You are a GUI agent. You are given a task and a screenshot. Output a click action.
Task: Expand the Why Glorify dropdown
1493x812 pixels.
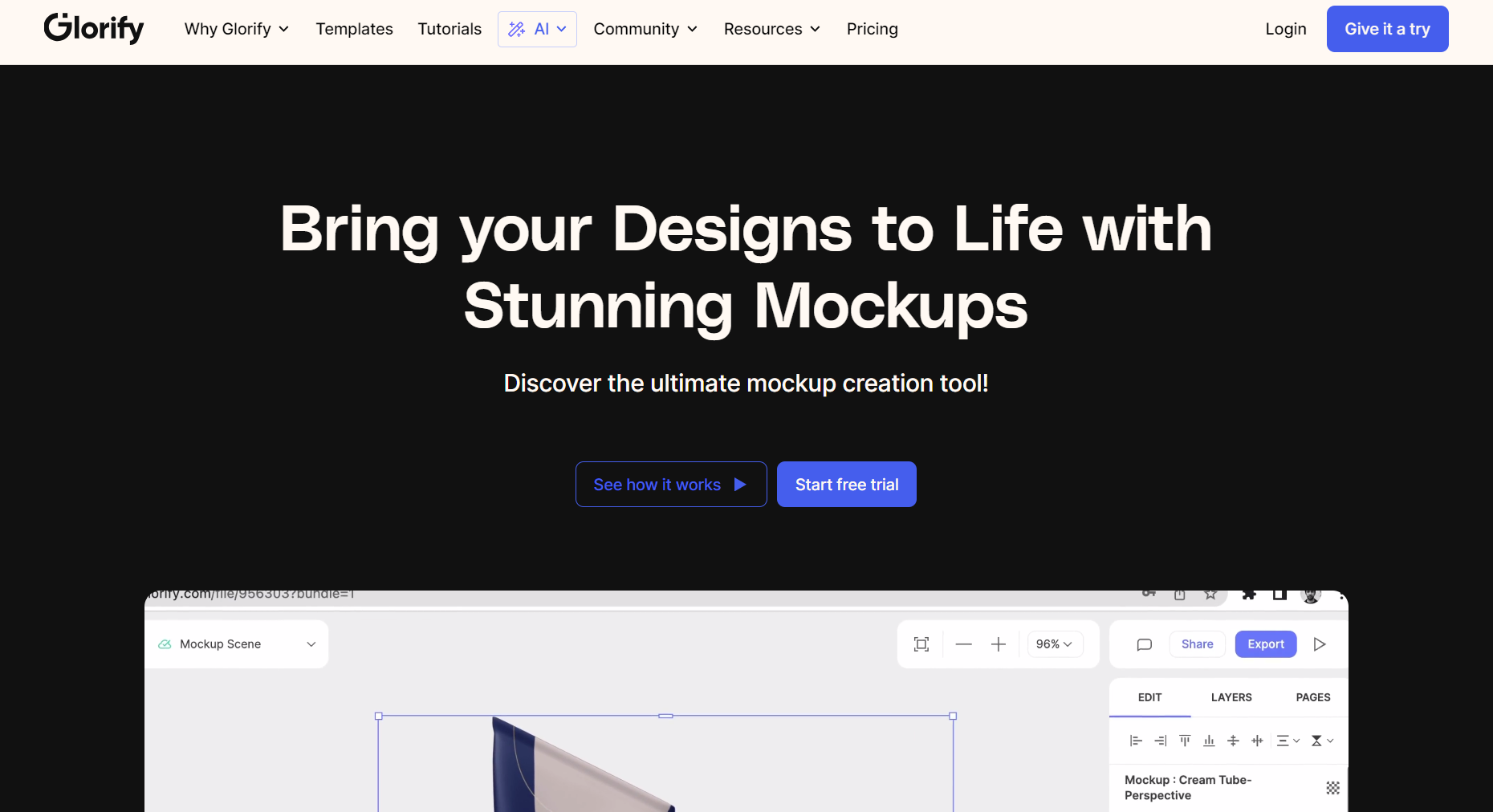tap(236, 29)
